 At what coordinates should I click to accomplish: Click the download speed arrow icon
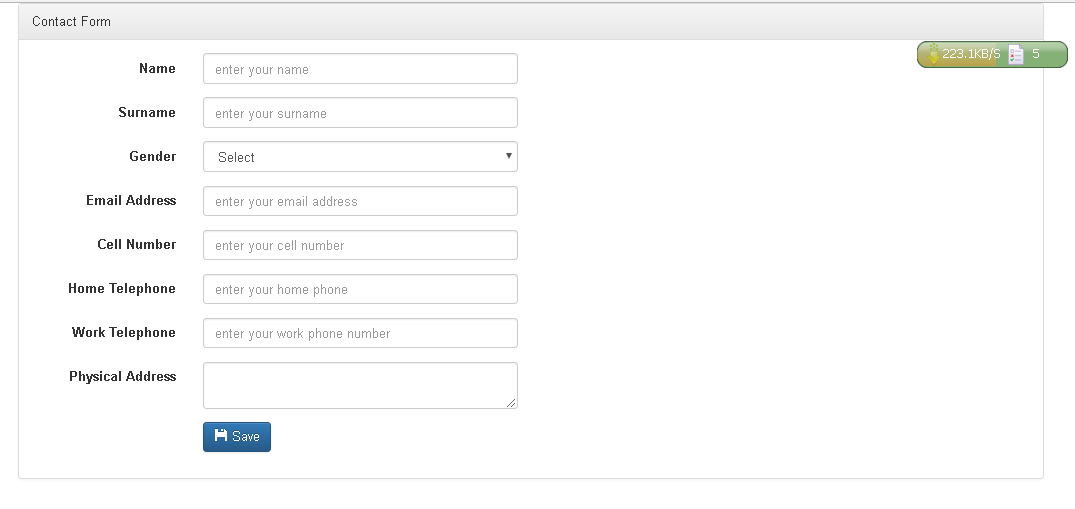click(x=933, y=55)
